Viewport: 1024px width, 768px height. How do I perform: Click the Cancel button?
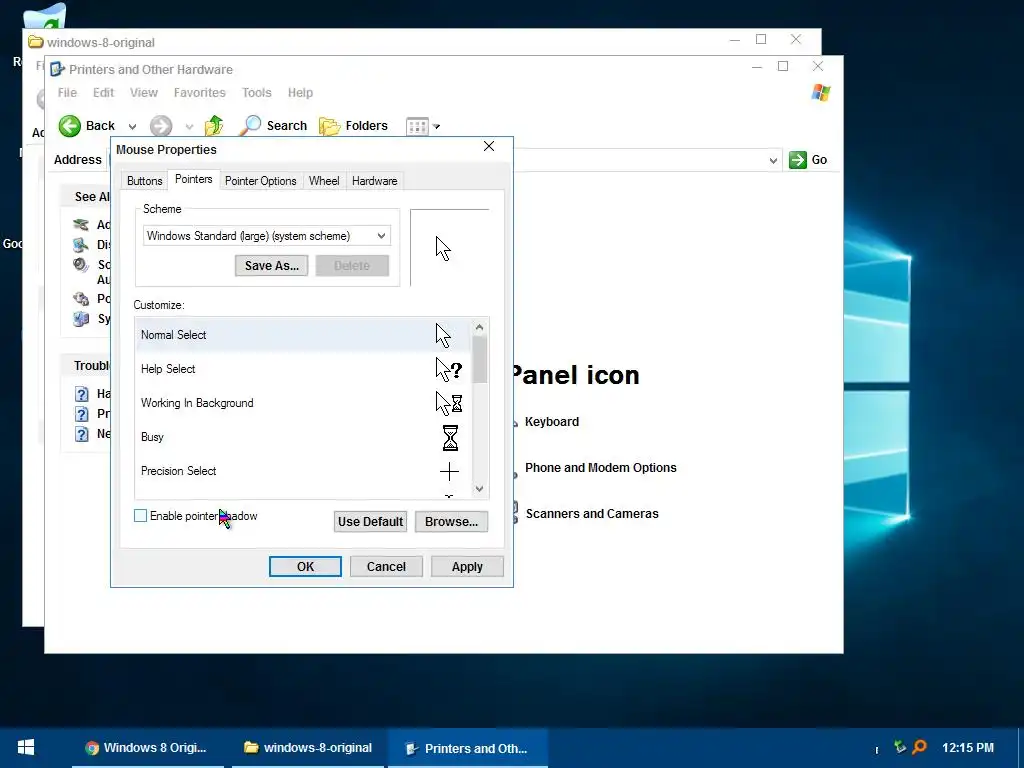pyautogui.click(x=386, y=567)
